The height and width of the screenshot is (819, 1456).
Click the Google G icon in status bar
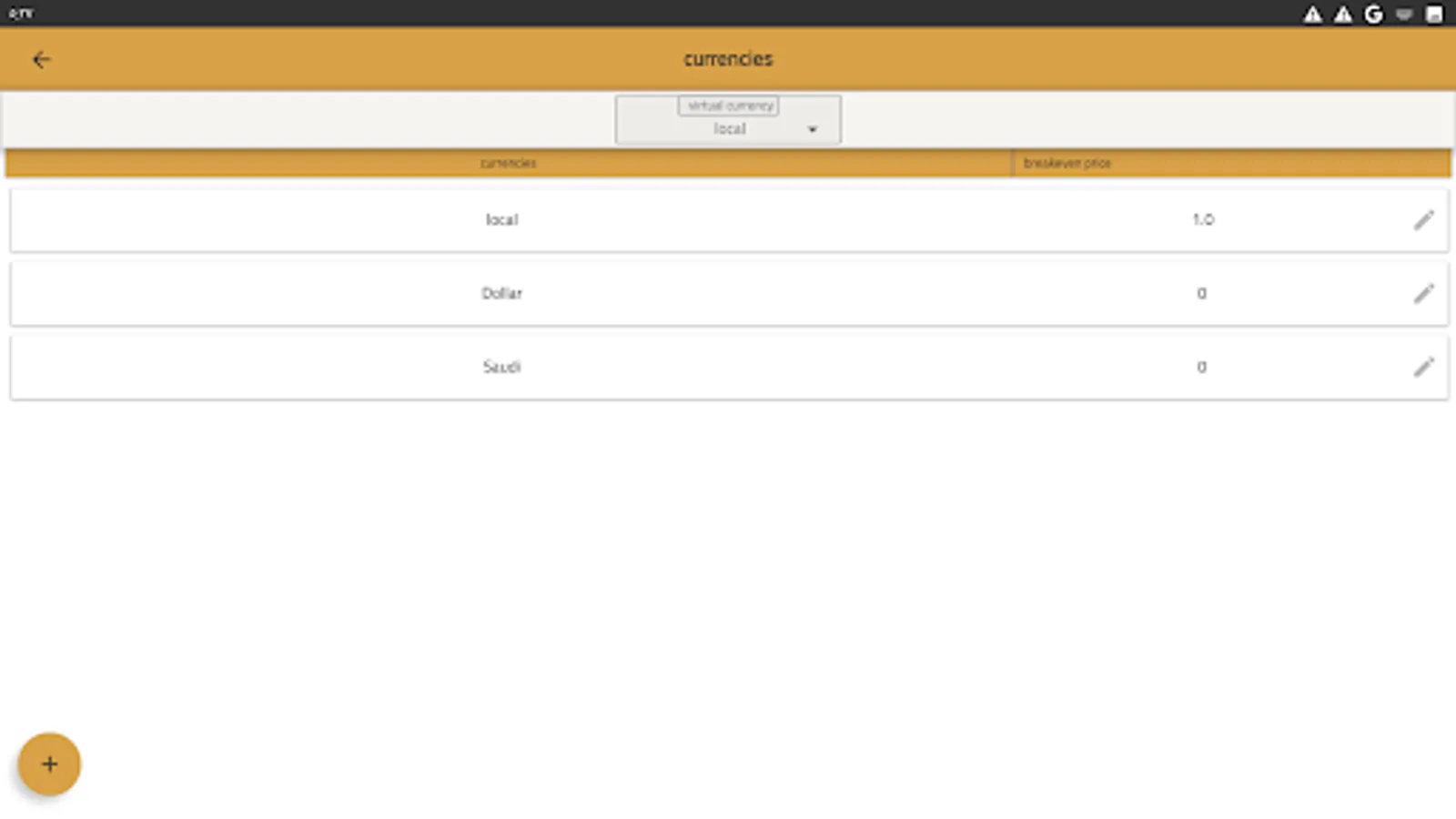point(1373,14)
